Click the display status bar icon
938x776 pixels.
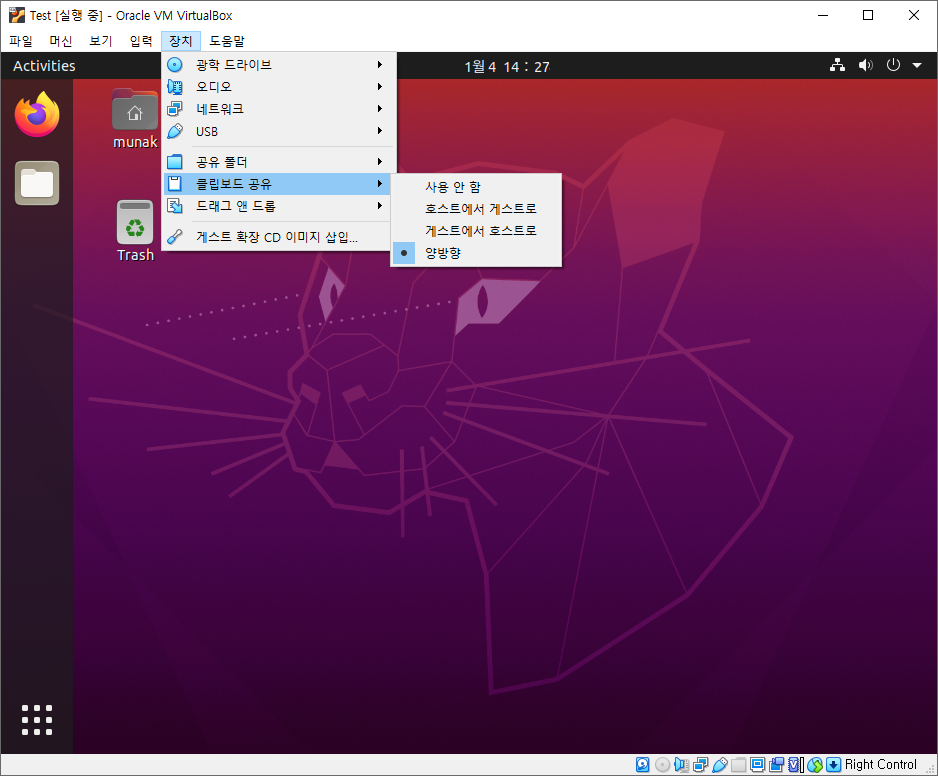point(757,764)
